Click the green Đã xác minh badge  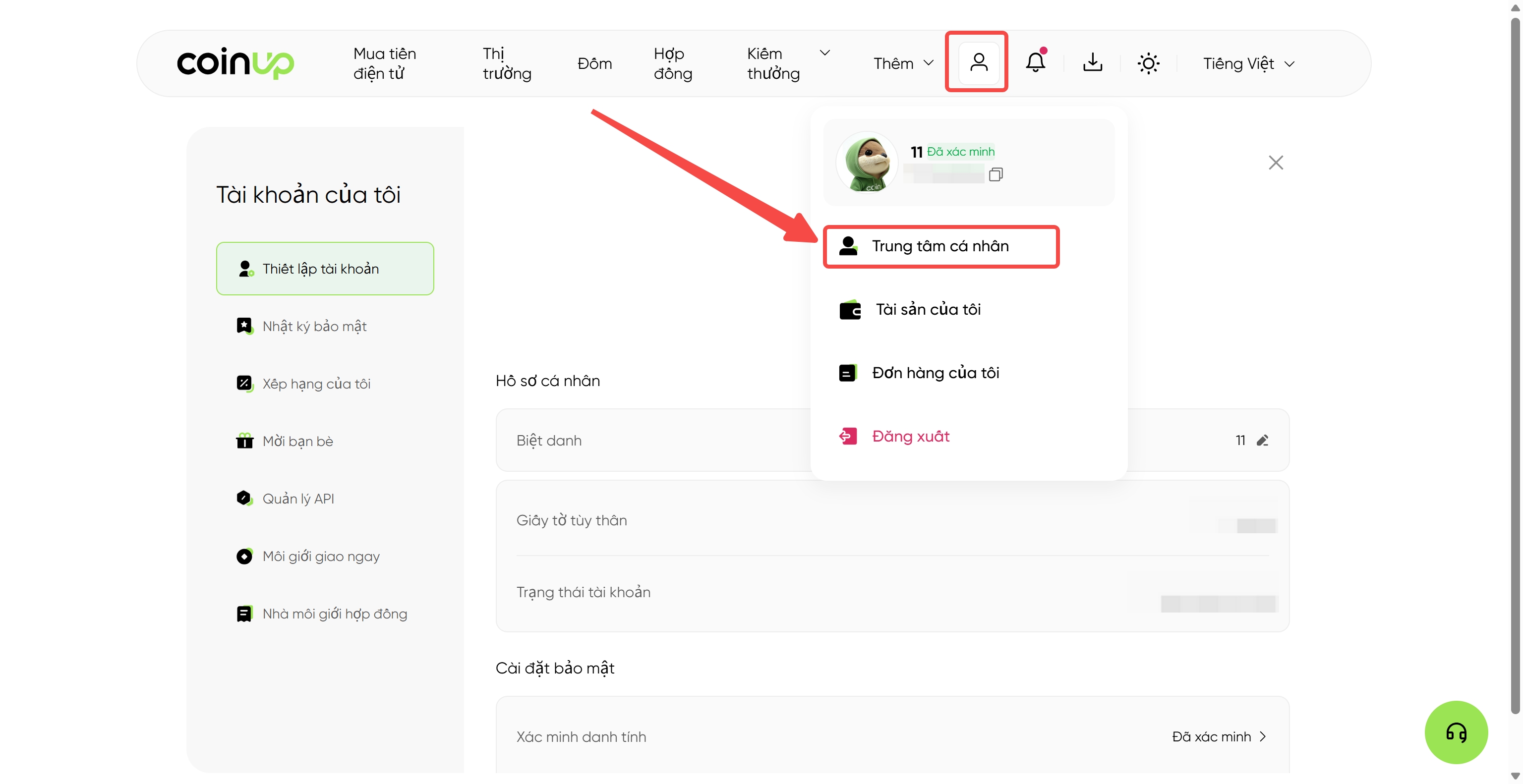pos(960,151)
